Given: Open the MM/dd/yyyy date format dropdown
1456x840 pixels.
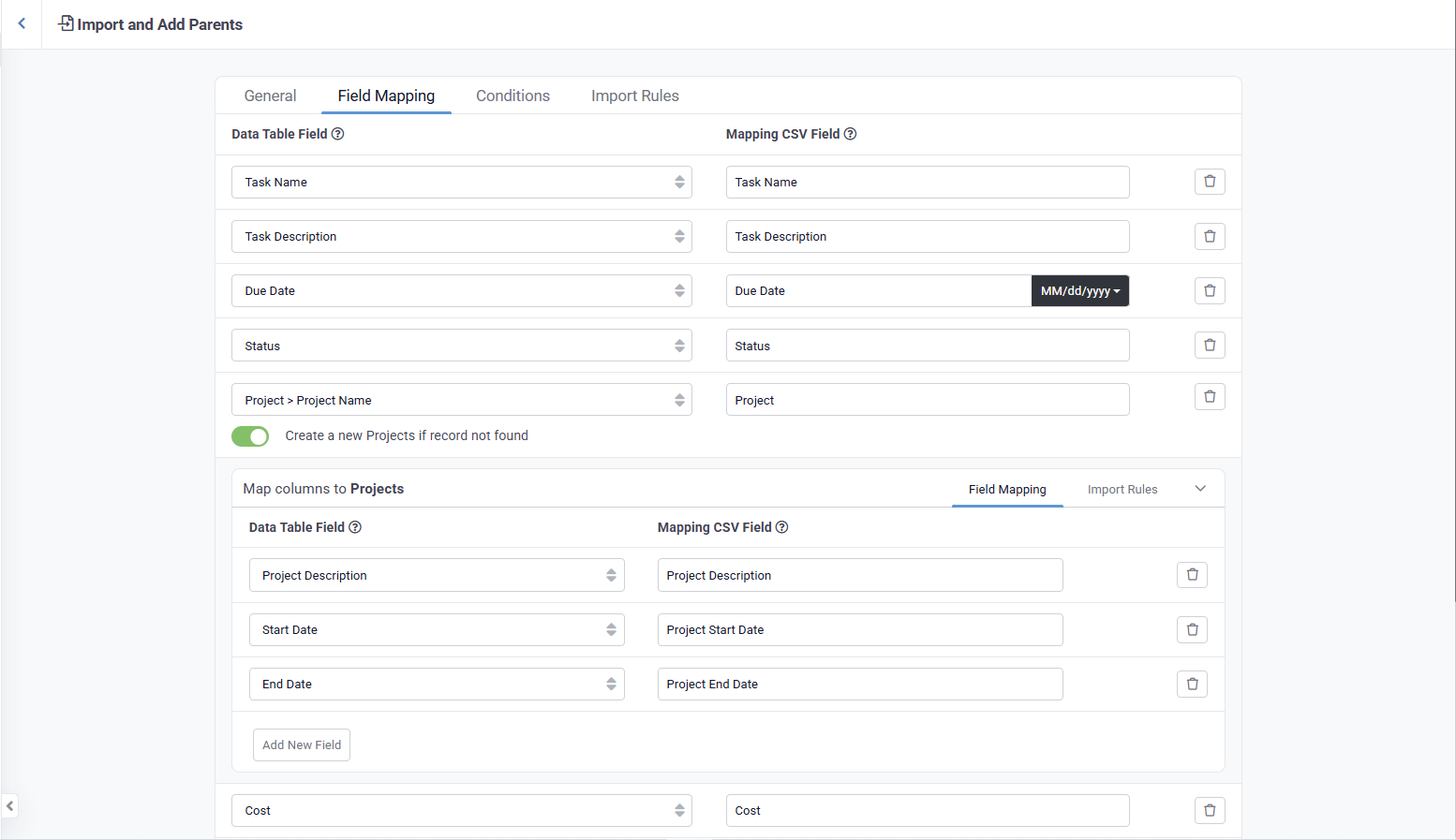Looking at the screenshot, I should click(x=1079, y=291).
